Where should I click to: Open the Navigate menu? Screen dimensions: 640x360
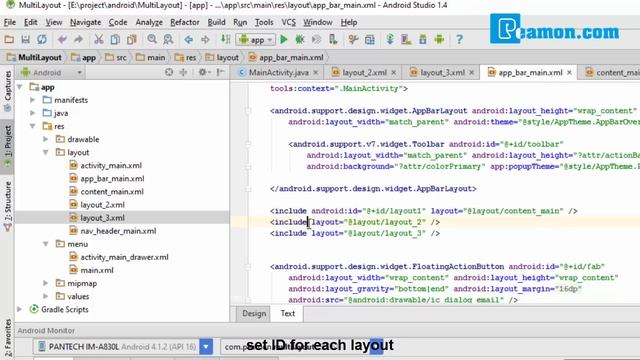(85, 22)
